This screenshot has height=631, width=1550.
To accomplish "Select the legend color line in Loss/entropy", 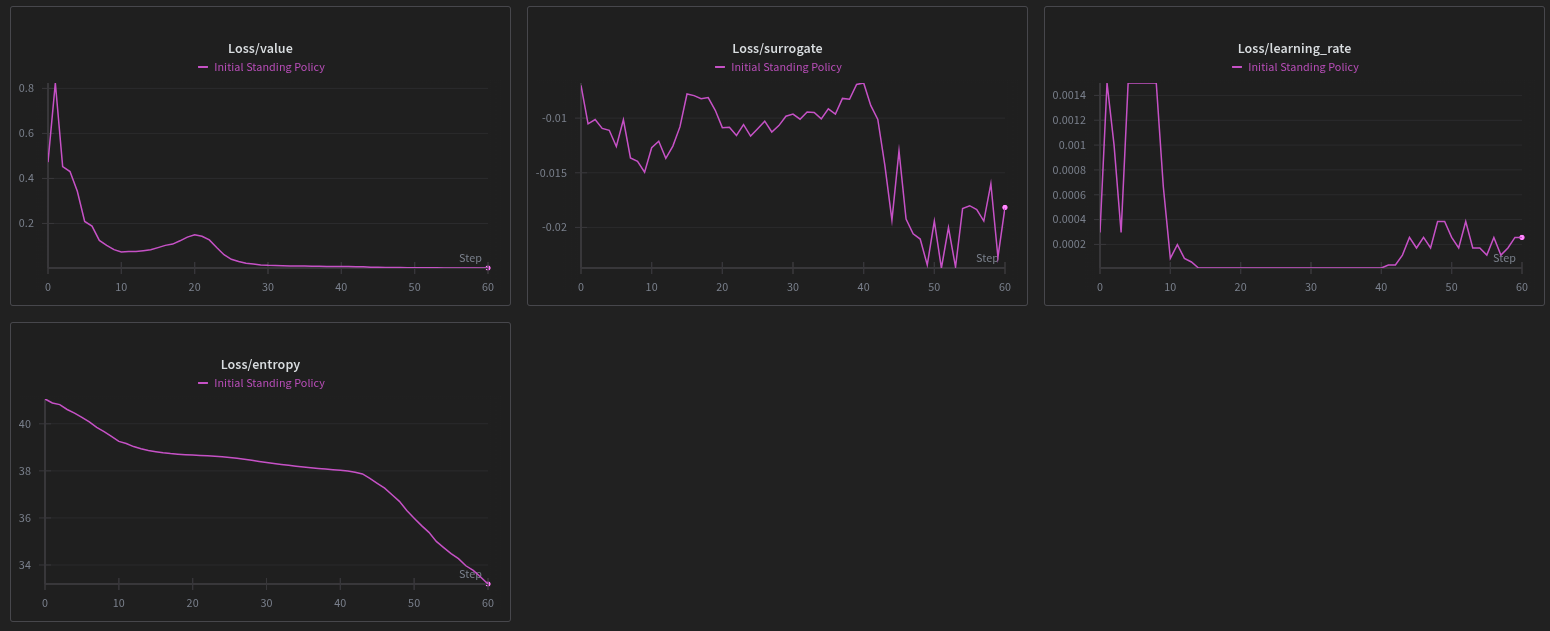I will click(204, 383).
